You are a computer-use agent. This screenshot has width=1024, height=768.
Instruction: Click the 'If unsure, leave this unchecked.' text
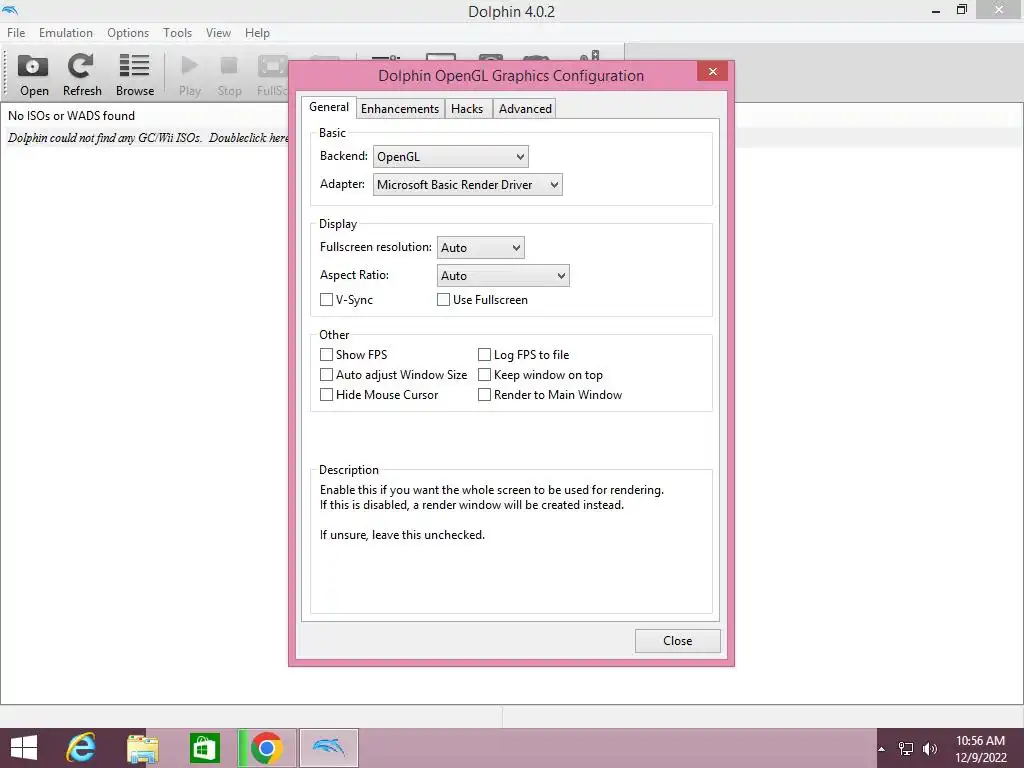tap(402, 535)
